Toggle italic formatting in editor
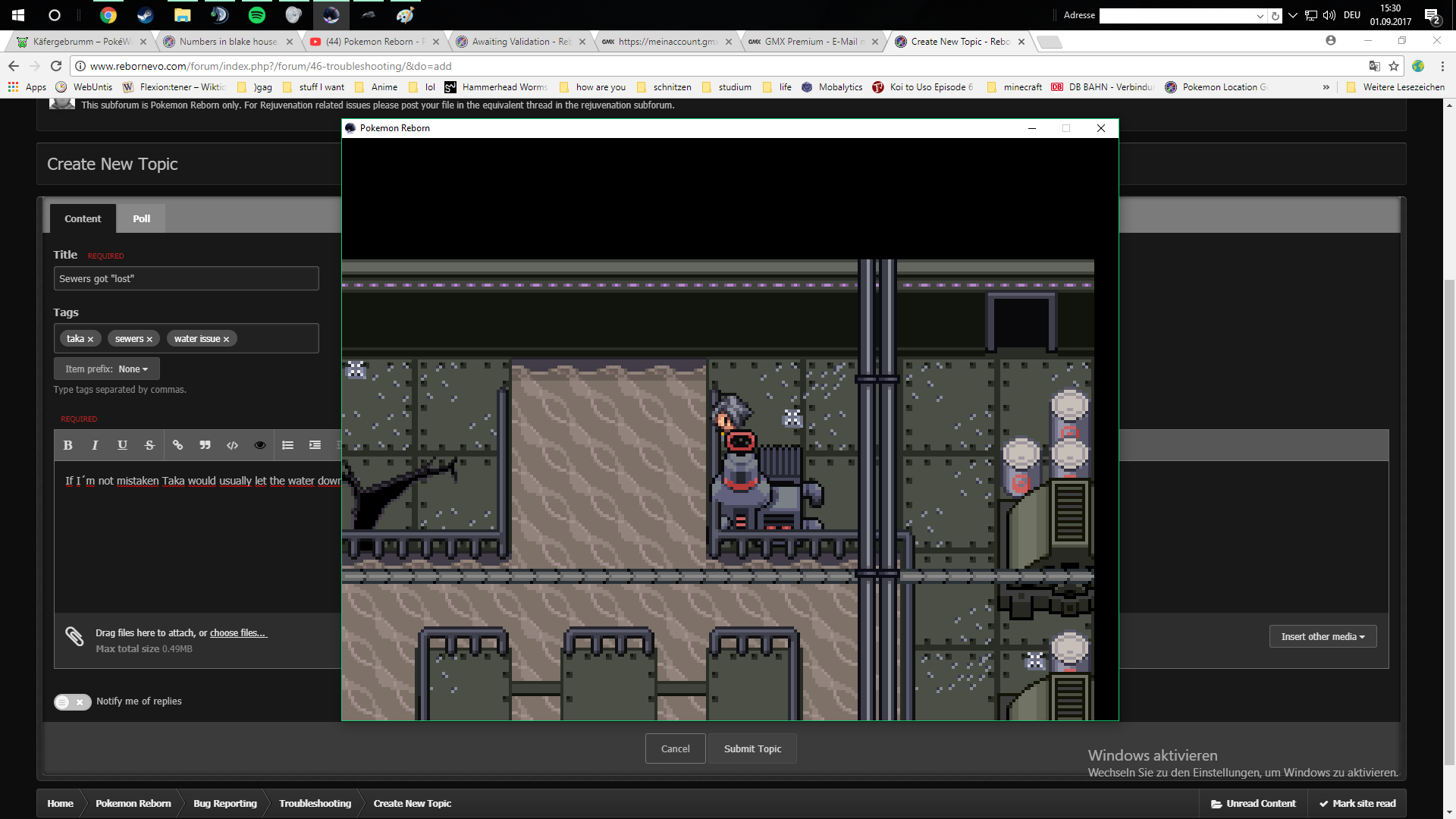The image size is (1456, 819). (95, 445)
